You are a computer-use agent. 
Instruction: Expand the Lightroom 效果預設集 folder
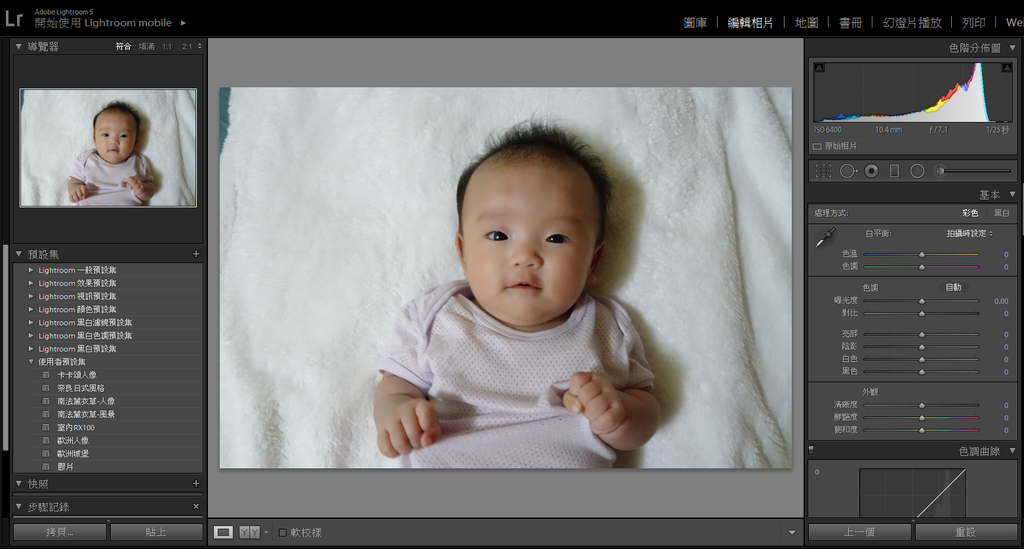(31, 283)
